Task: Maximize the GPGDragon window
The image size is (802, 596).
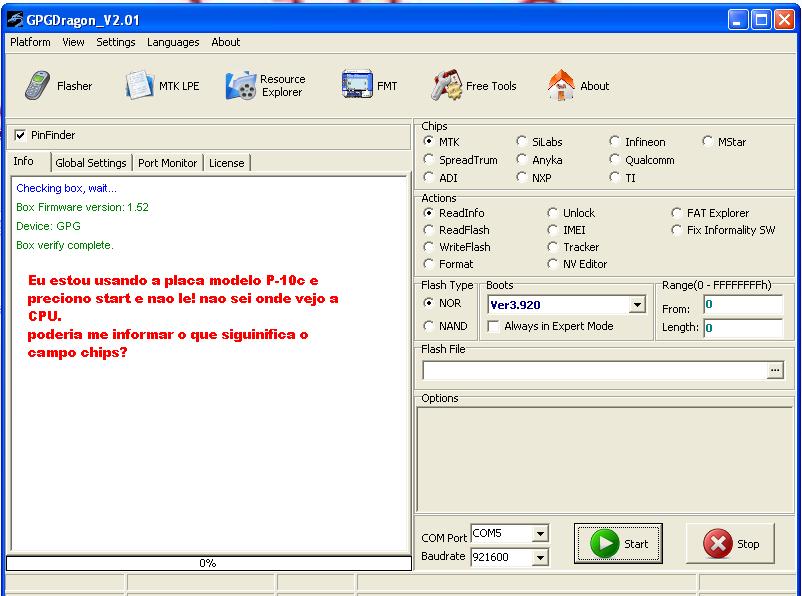Action: coord(761,20)
